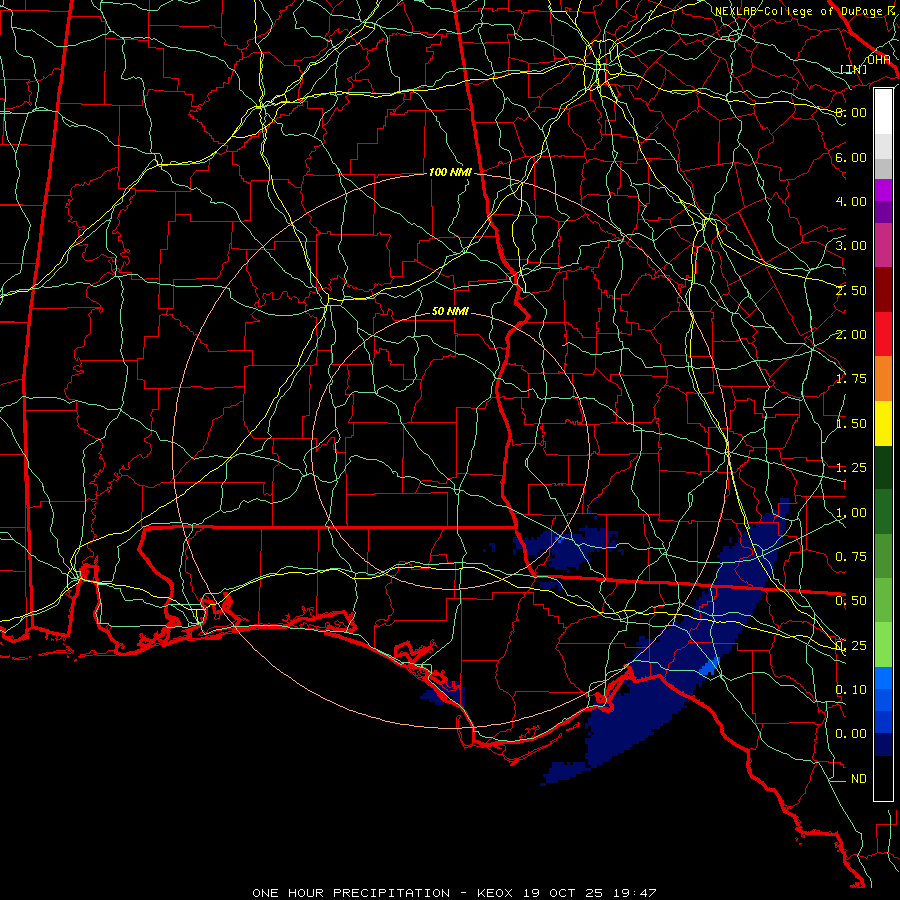Viewport: 900px width, 900px height.
Task: Click the "NEXLAB-College of DuPage" header text
Action: click(800, 11)
